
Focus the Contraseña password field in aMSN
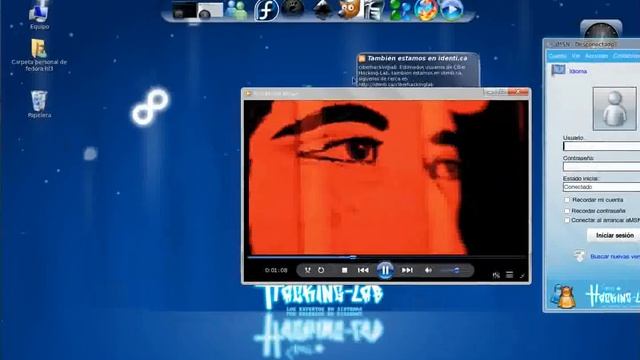point(602,167)
